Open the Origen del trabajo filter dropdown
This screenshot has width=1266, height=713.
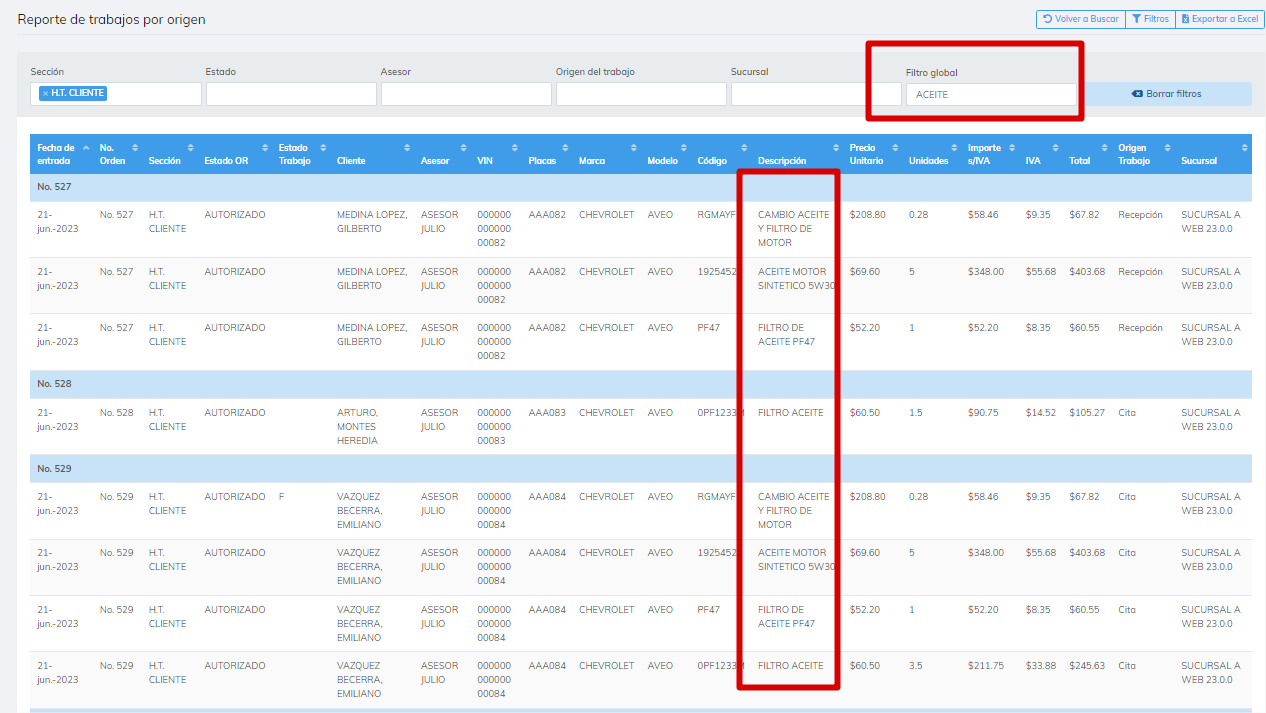pos(641,94)
